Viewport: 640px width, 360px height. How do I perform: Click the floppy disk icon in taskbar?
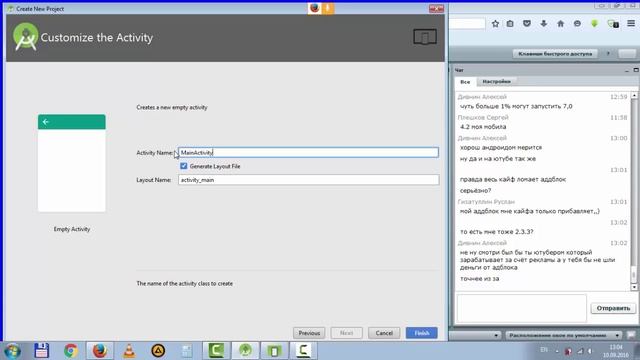42,351
